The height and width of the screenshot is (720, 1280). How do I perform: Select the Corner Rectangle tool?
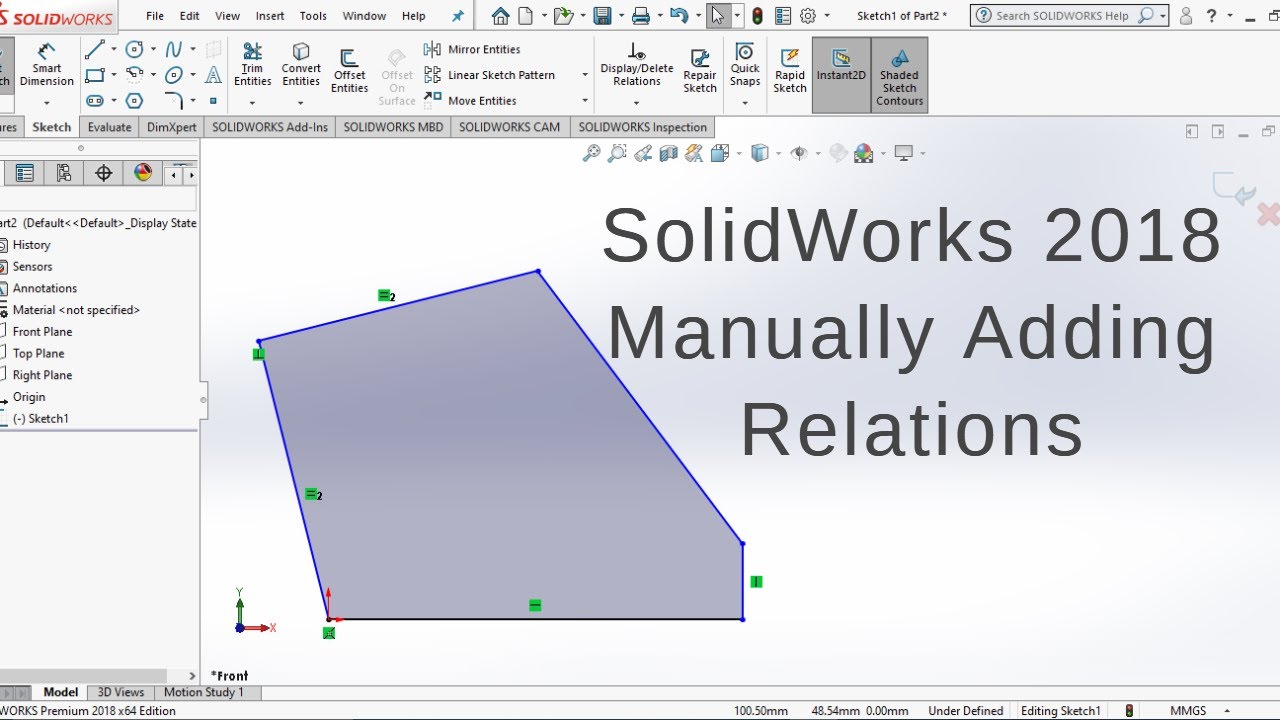tap(95, 76)
